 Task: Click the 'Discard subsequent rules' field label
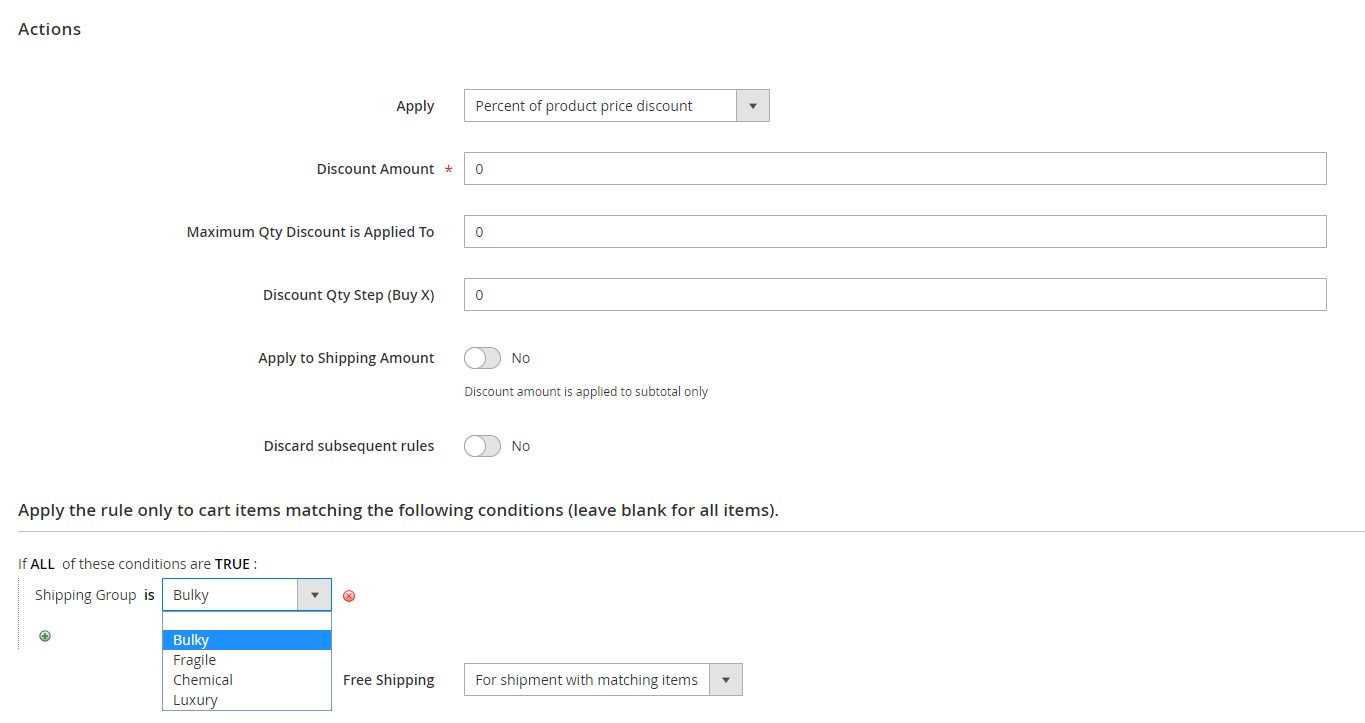click(x=348, y=446)
